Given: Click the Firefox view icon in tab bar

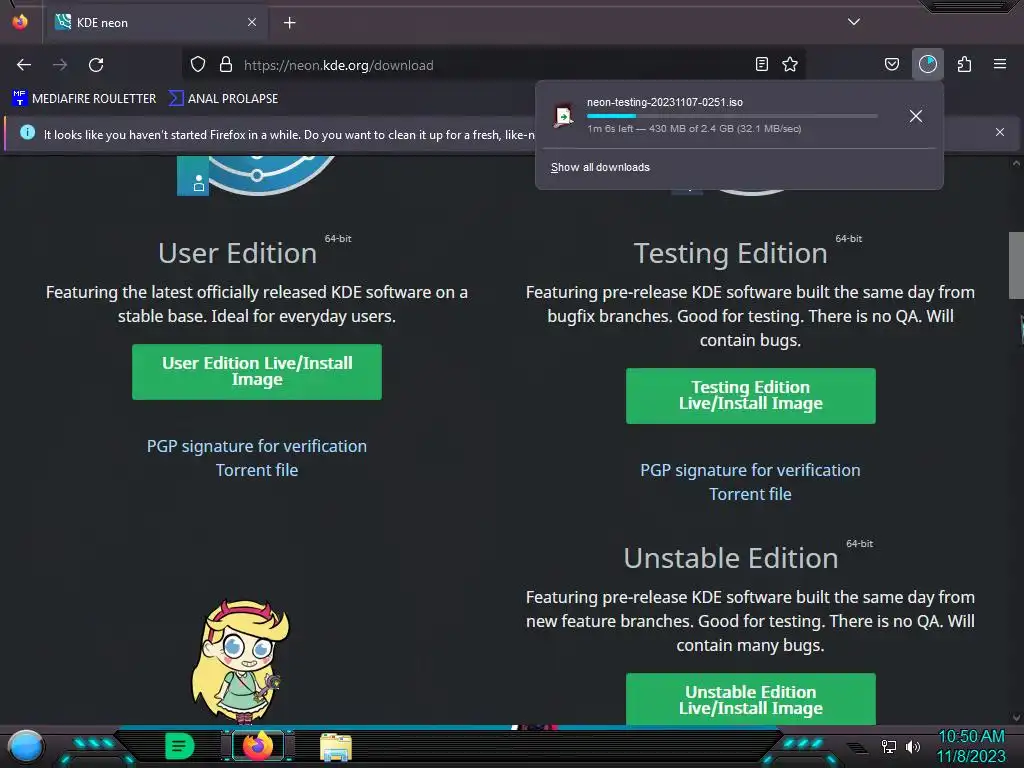Looking at the screenshot, I should [x=20, y=22].
